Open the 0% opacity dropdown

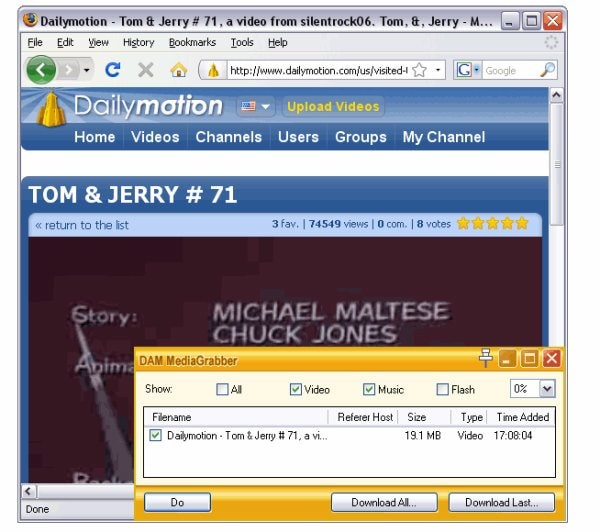pyautogui.click(x=547, y=389)
